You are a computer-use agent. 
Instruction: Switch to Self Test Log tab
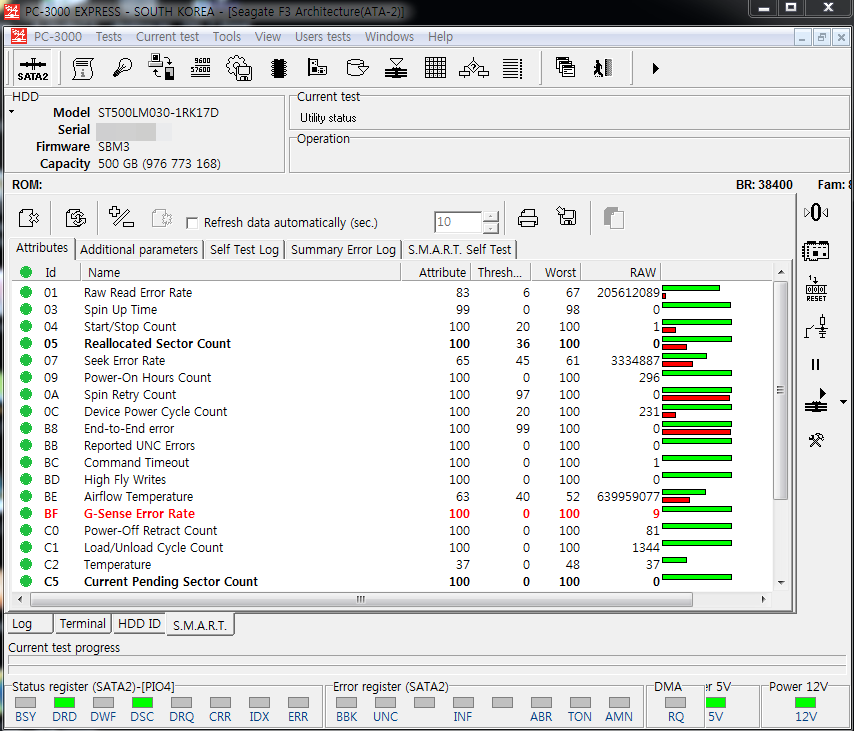click(x=244, y=249)
